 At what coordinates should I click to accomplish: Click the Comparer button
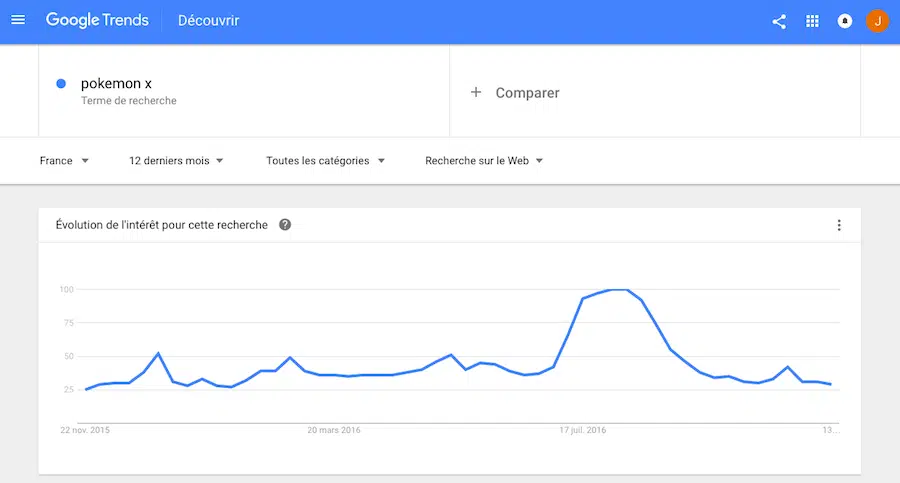527,93
